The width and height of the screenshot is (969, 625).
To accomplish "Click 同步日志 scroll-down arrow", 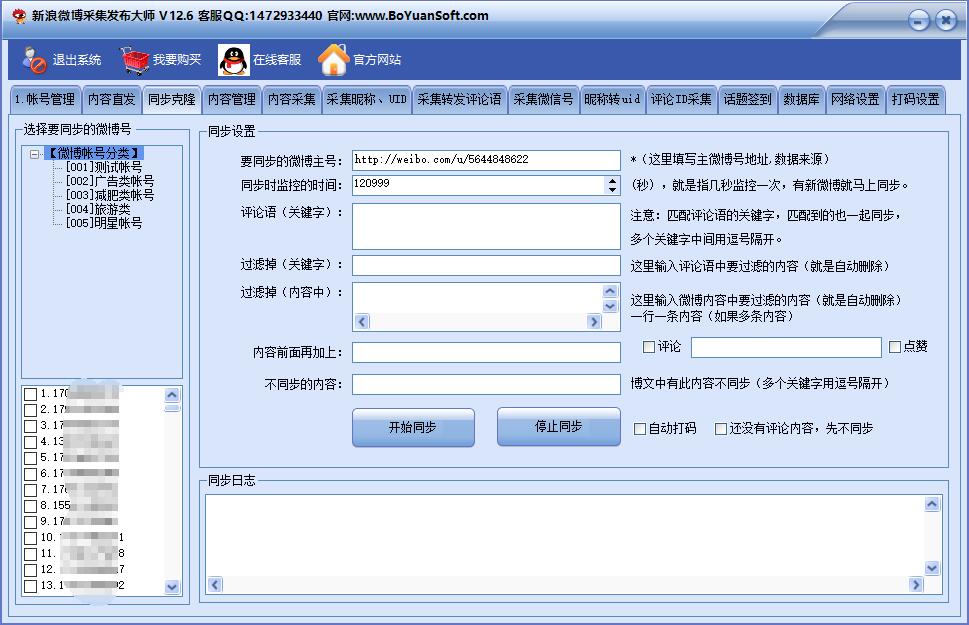I will click(932, 568).
